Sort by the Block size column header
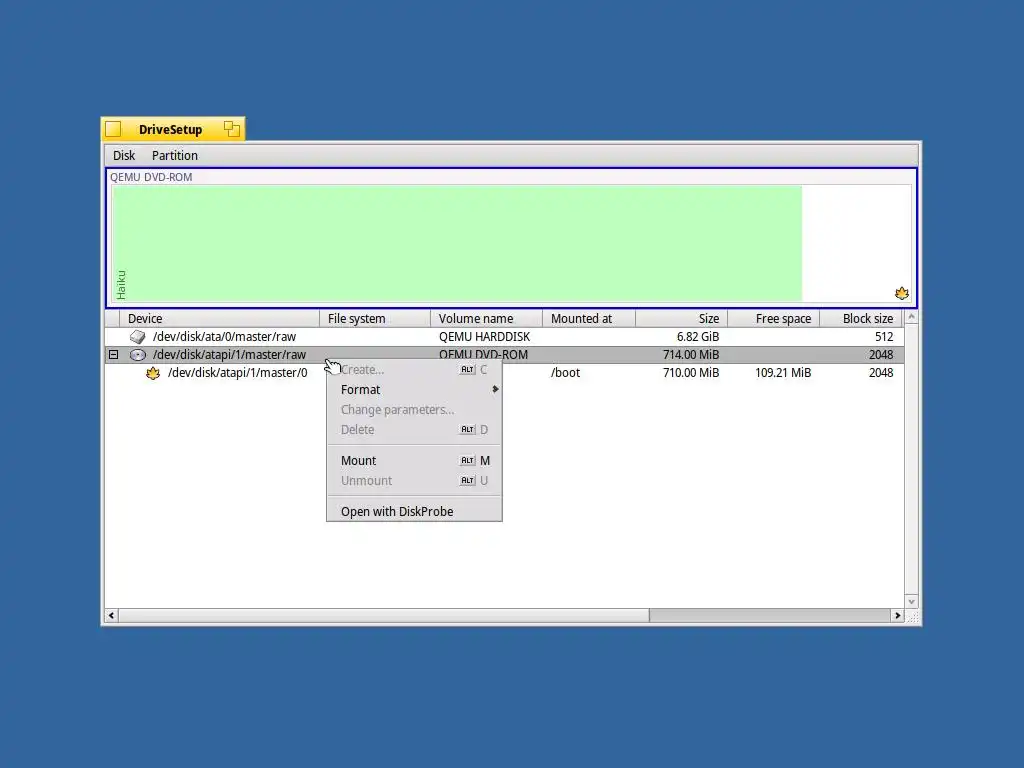Viewport: 1024px width, 768px height. (x=861, y=319)
